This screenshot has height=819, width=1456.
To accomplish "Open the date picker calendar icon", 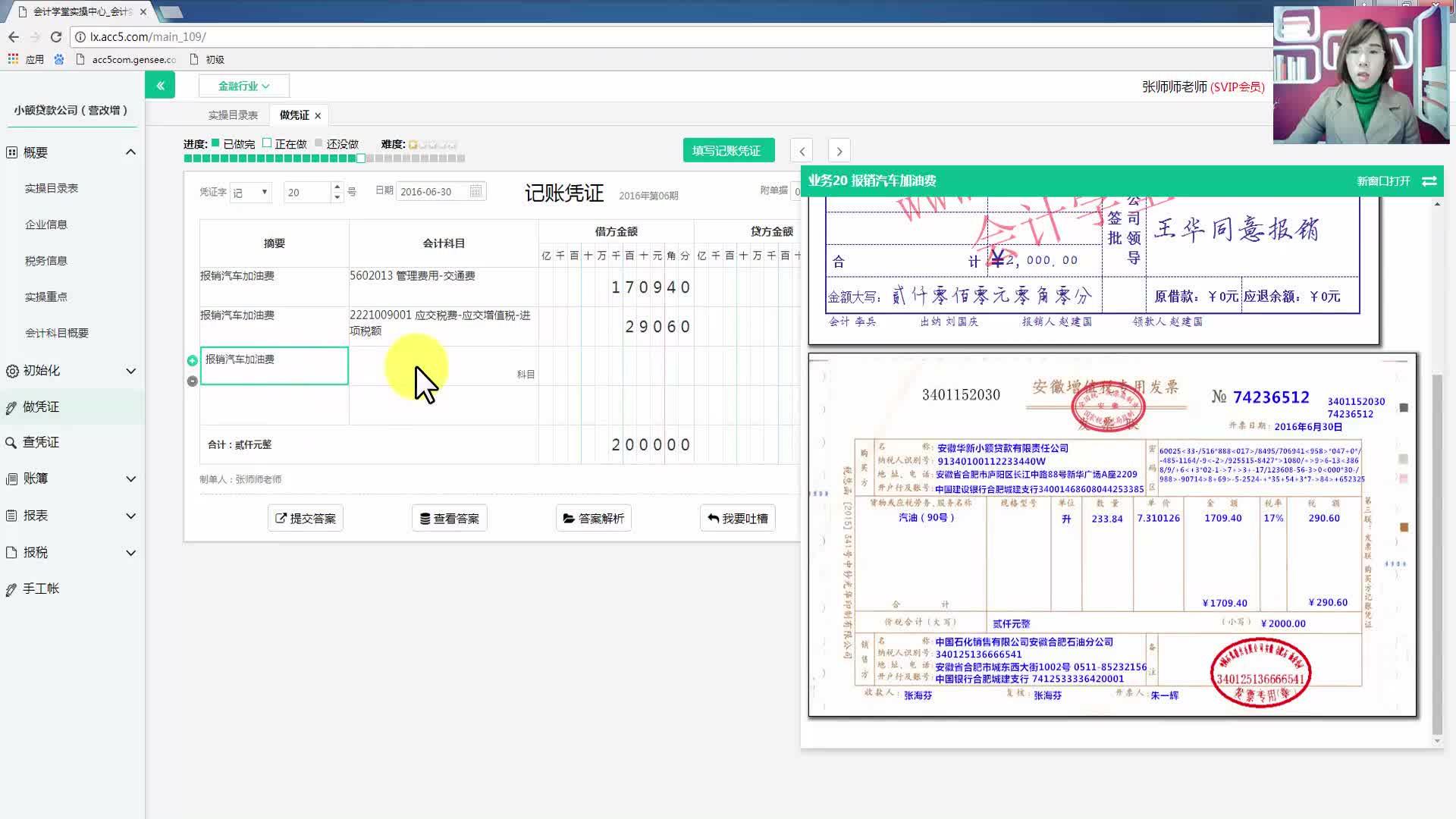I will (x=475, y=191).
